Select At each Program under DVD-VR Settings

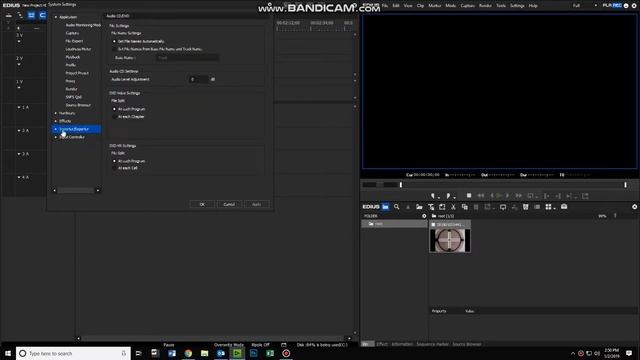[115, 161]
